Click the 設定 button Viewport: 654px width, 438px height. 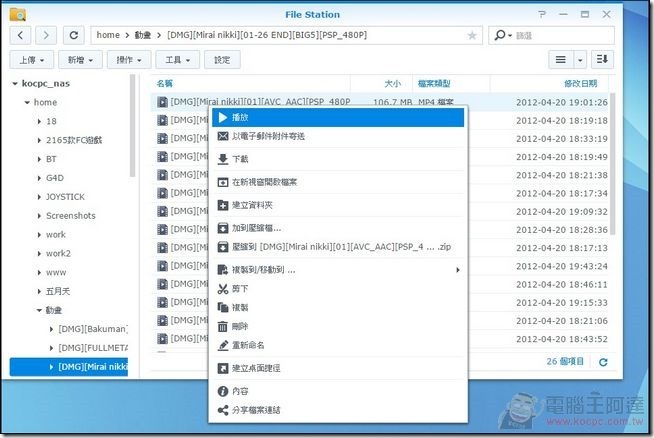pyautogui.click(x=221, y=60)
